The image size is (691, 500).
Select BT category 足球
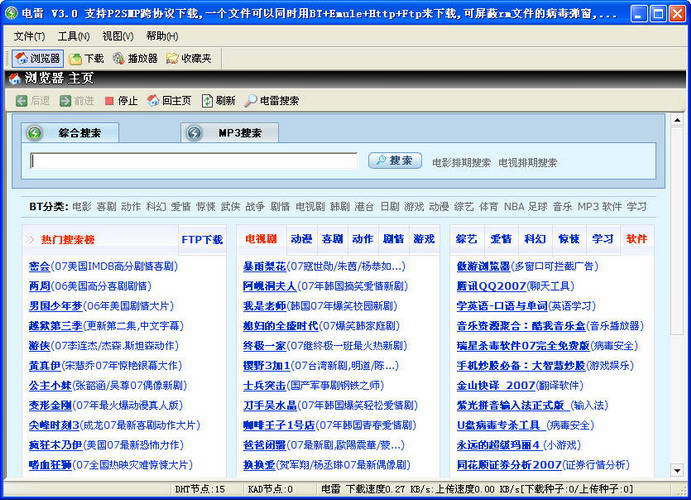tap(538, 207)
